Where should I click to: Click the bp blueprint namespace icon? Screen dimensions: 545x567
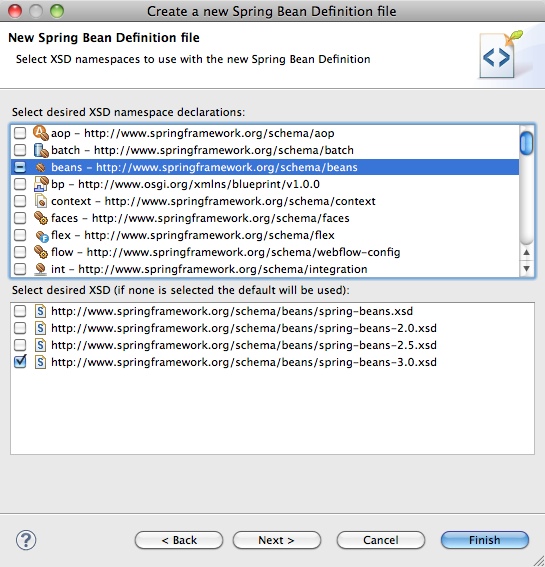click(x=41, y=184)
